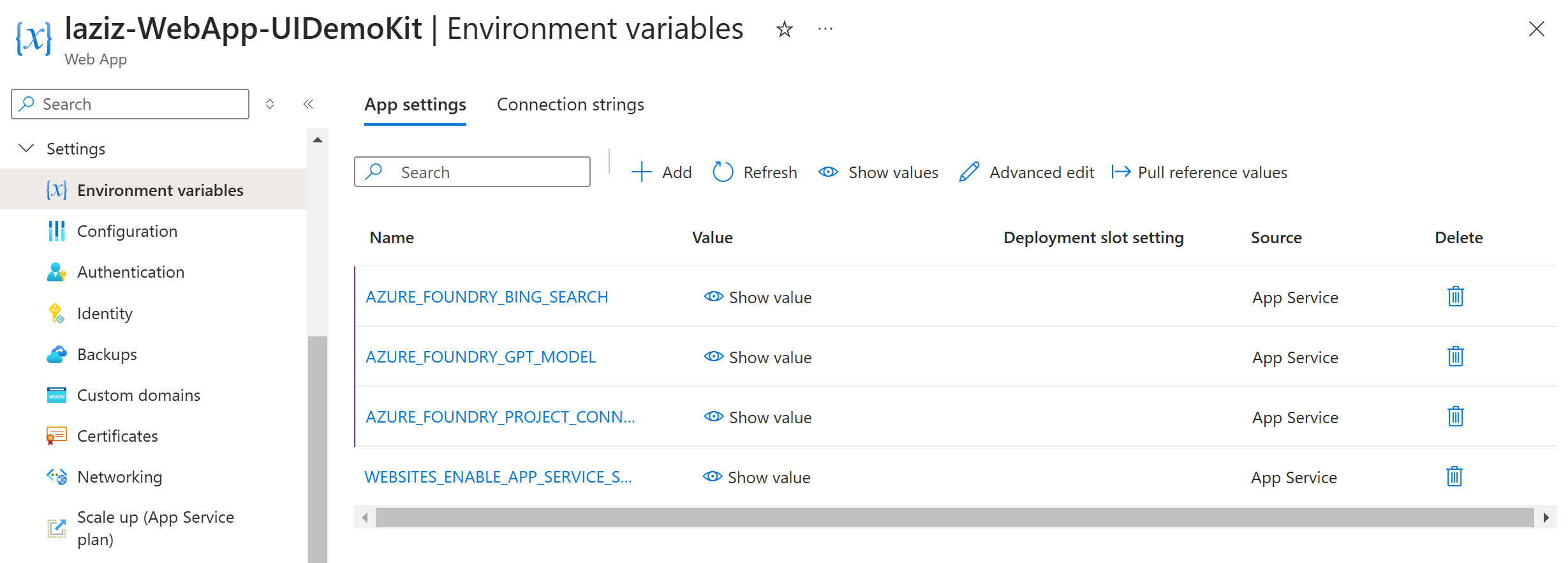Show value of AZURE_FOUNDRY_BING_SEARCH

click(x=758, y=297)
